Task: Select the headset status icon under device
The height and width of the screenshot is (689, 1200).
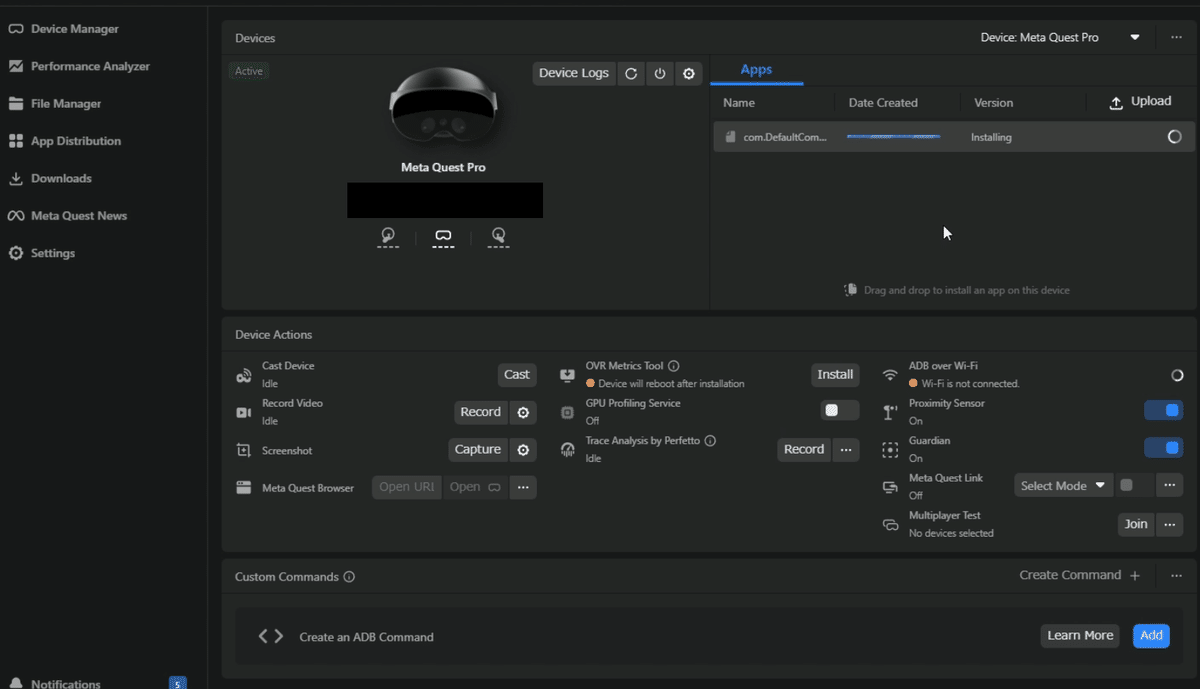Action: point(443,237)
